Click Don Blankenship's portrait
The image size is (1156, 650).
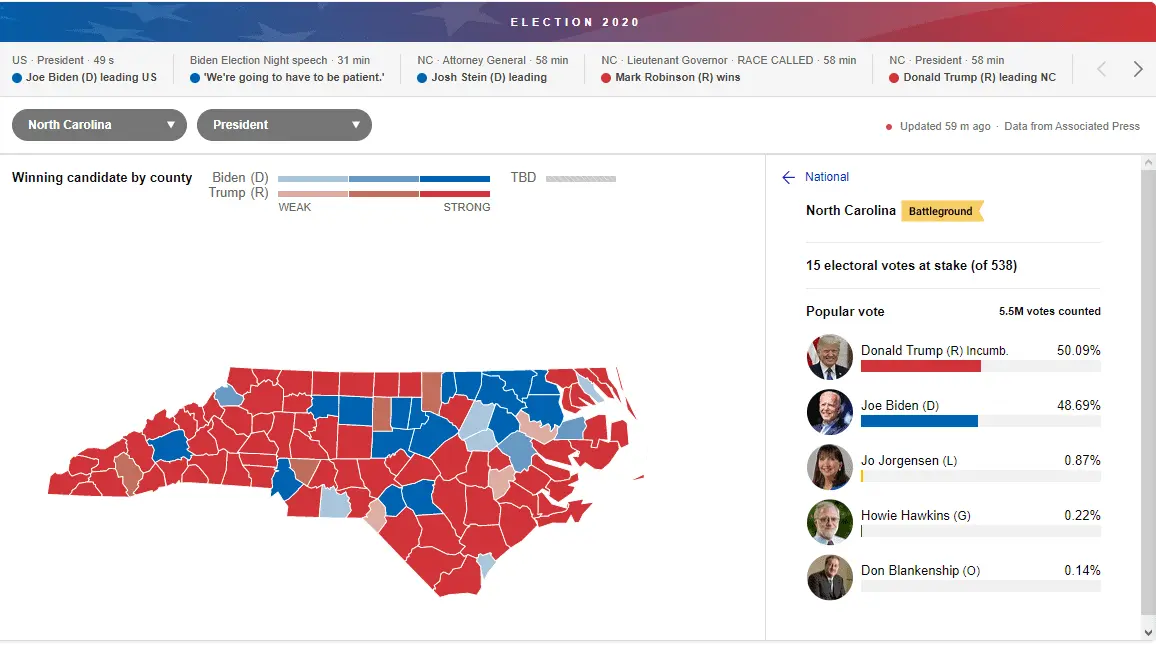[829, 576]
